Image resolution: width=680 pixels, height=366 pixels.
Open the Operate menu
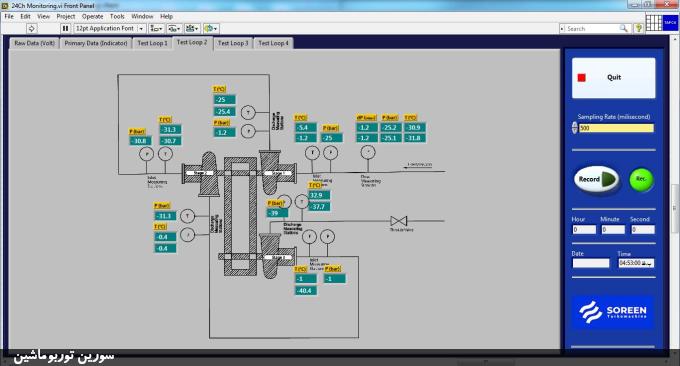tap(92, 16)
